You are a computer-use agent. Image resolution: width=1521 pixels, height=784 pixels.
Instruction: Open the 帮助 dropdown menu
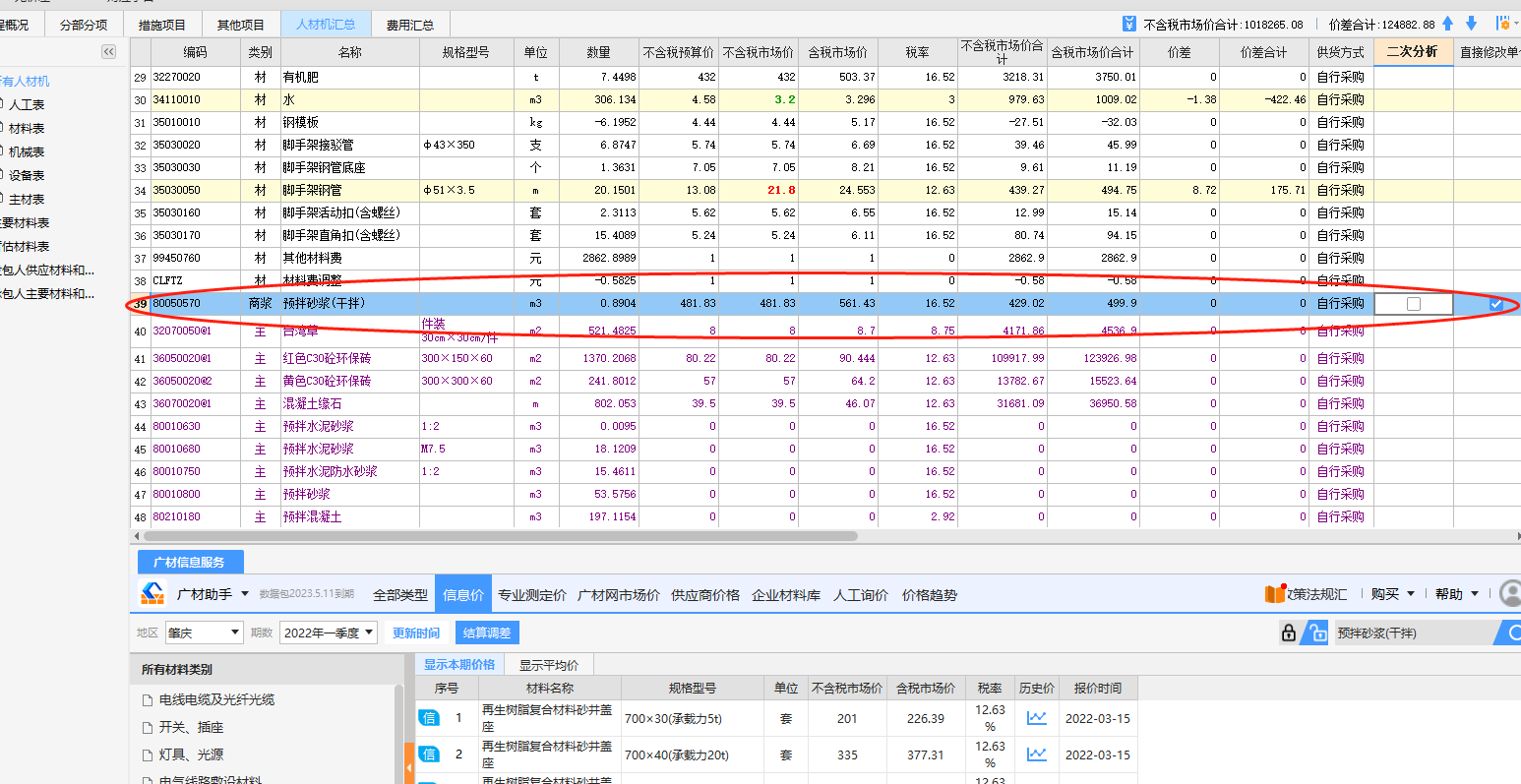(x=1455, y=594)
